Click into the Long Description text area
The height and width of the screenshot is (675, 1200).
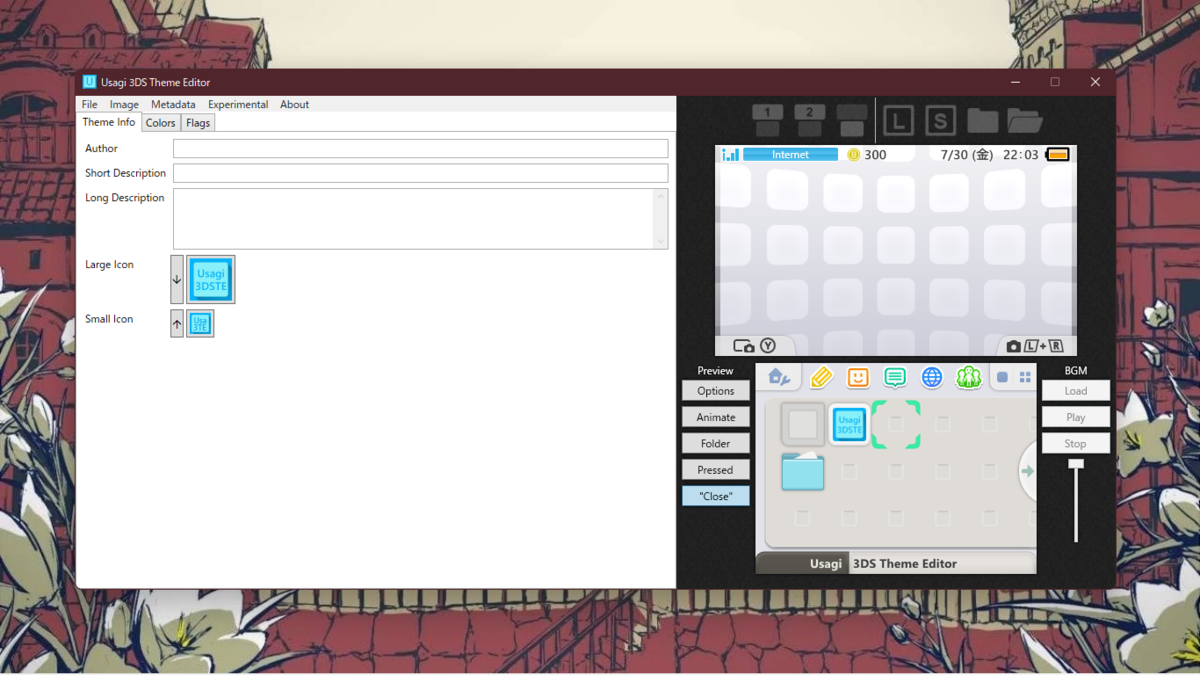click(x=414, y=218)
